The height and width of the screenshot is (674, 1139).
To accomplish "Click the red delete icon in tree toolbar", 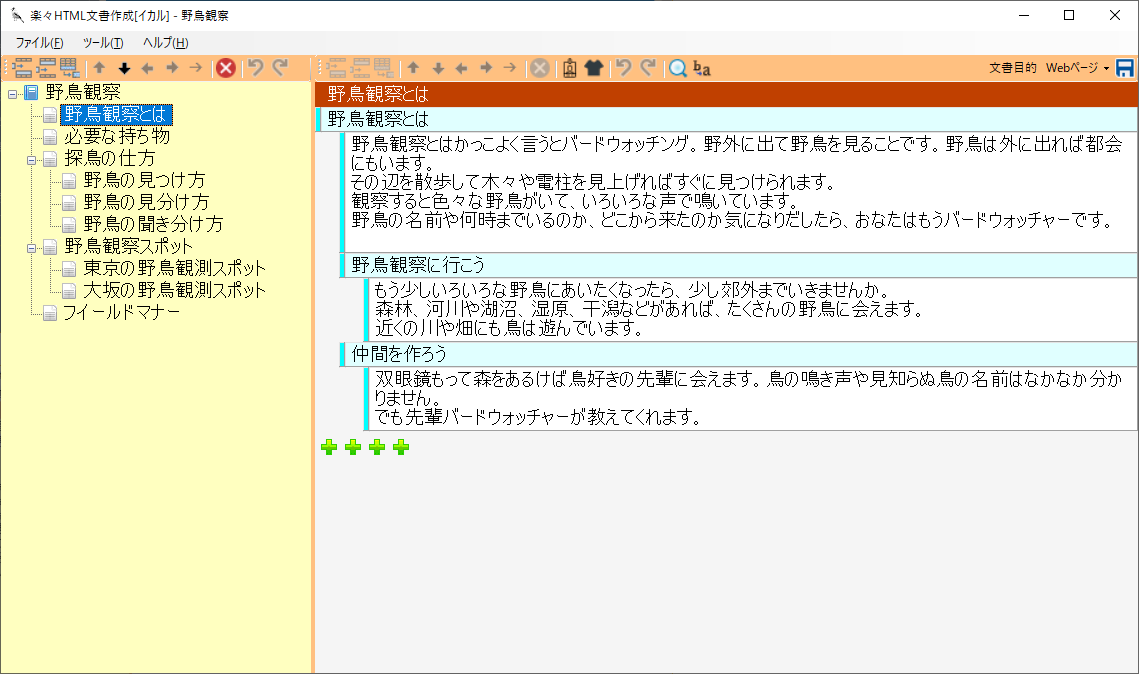I will click(226, 68).
